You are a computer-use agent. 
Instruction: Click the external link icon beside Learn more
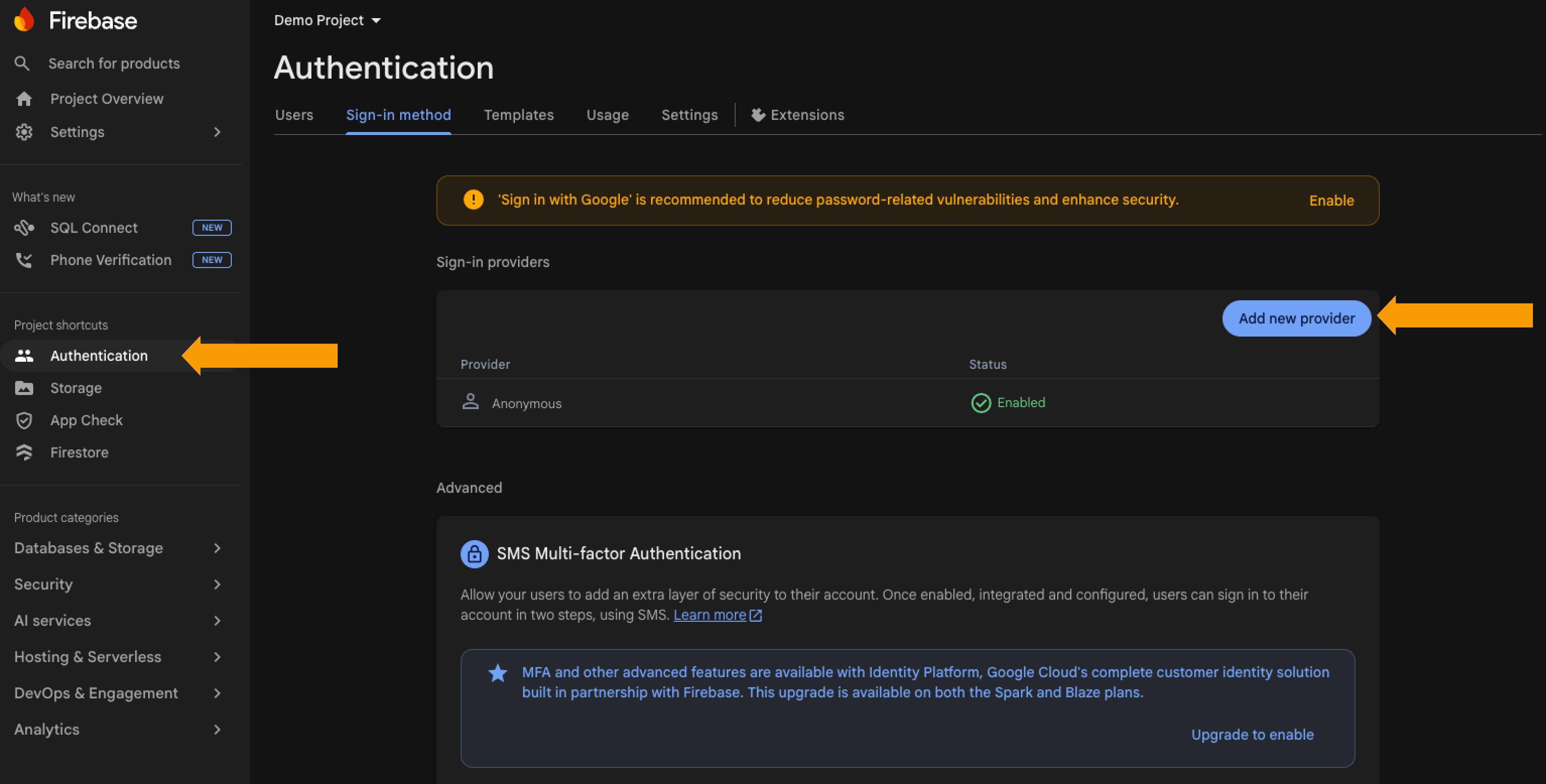[x=755, y=615]
